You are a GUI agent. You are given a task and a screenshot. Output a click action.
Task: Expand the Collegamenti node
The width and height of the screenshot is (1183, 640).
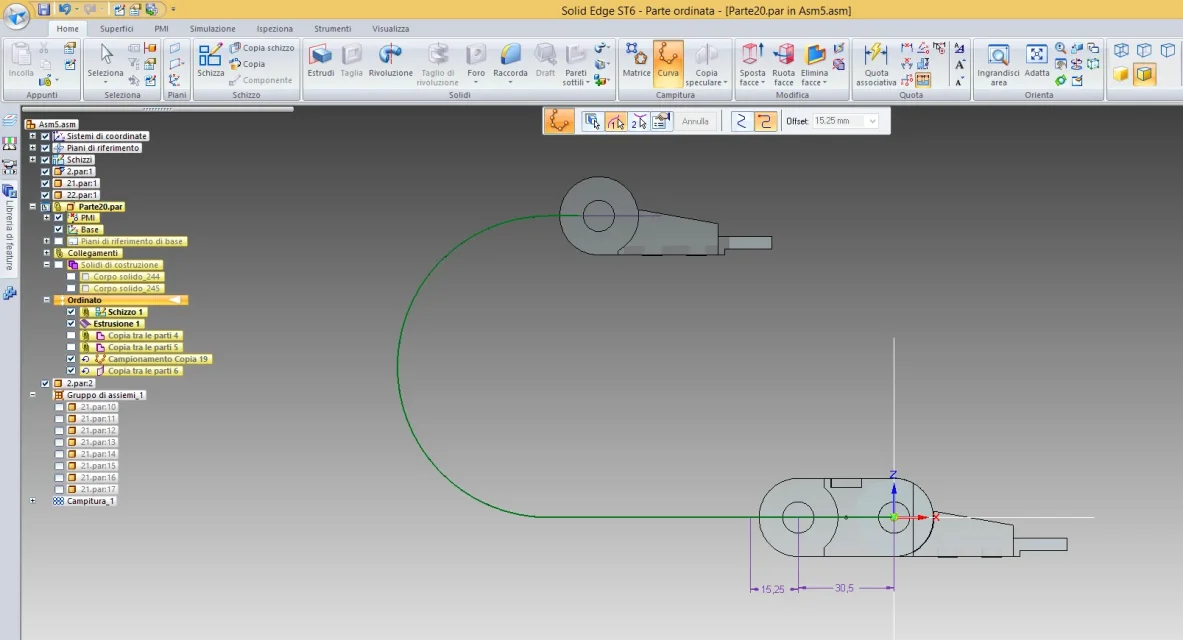(46, 254)
